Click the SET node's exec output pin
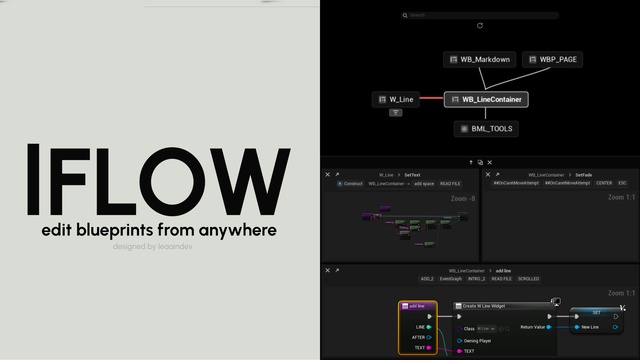Viewport: 640px width, 360px height. 616,317
